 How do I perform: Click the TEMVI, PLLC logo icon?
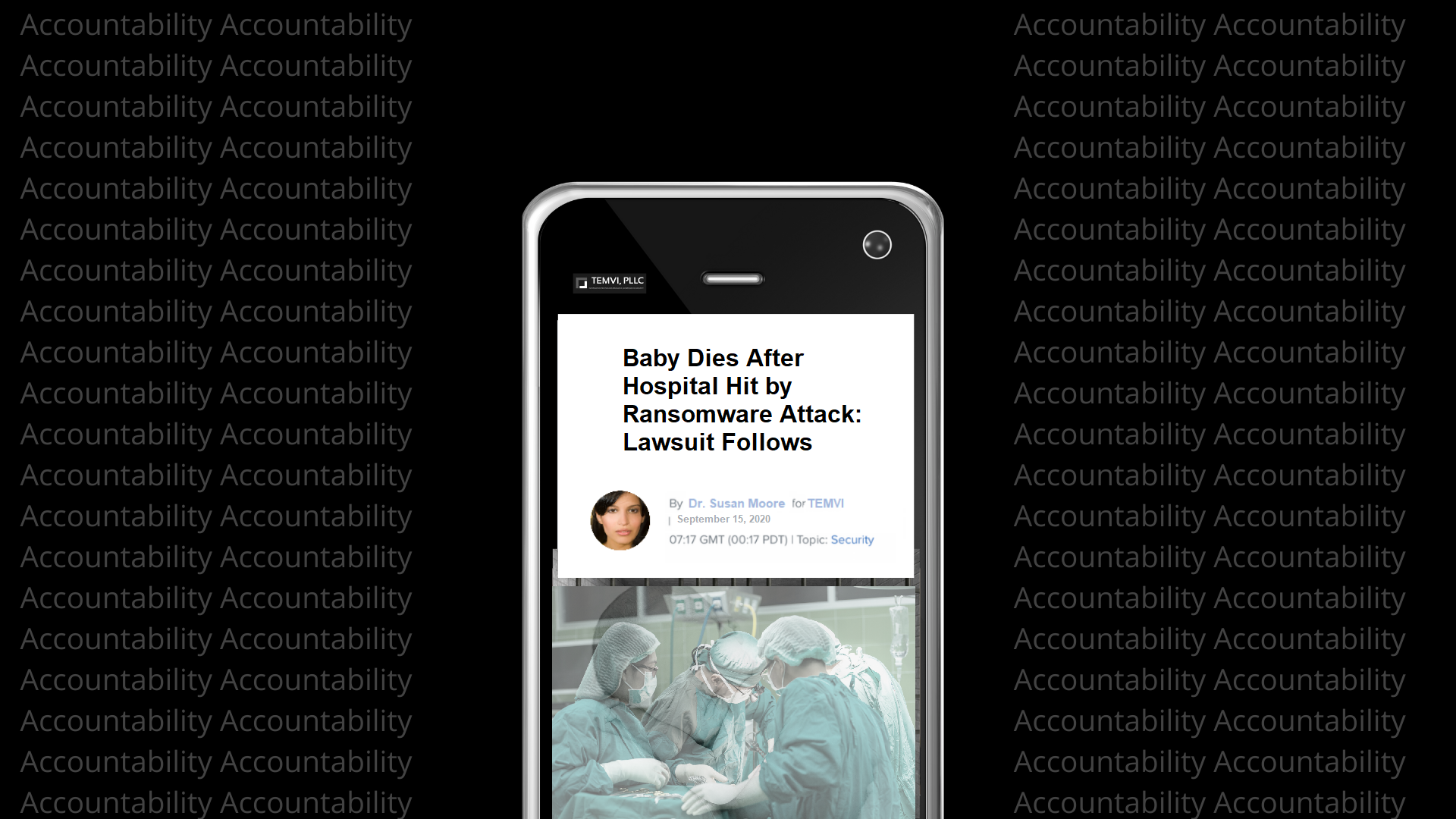click(609, 282)
